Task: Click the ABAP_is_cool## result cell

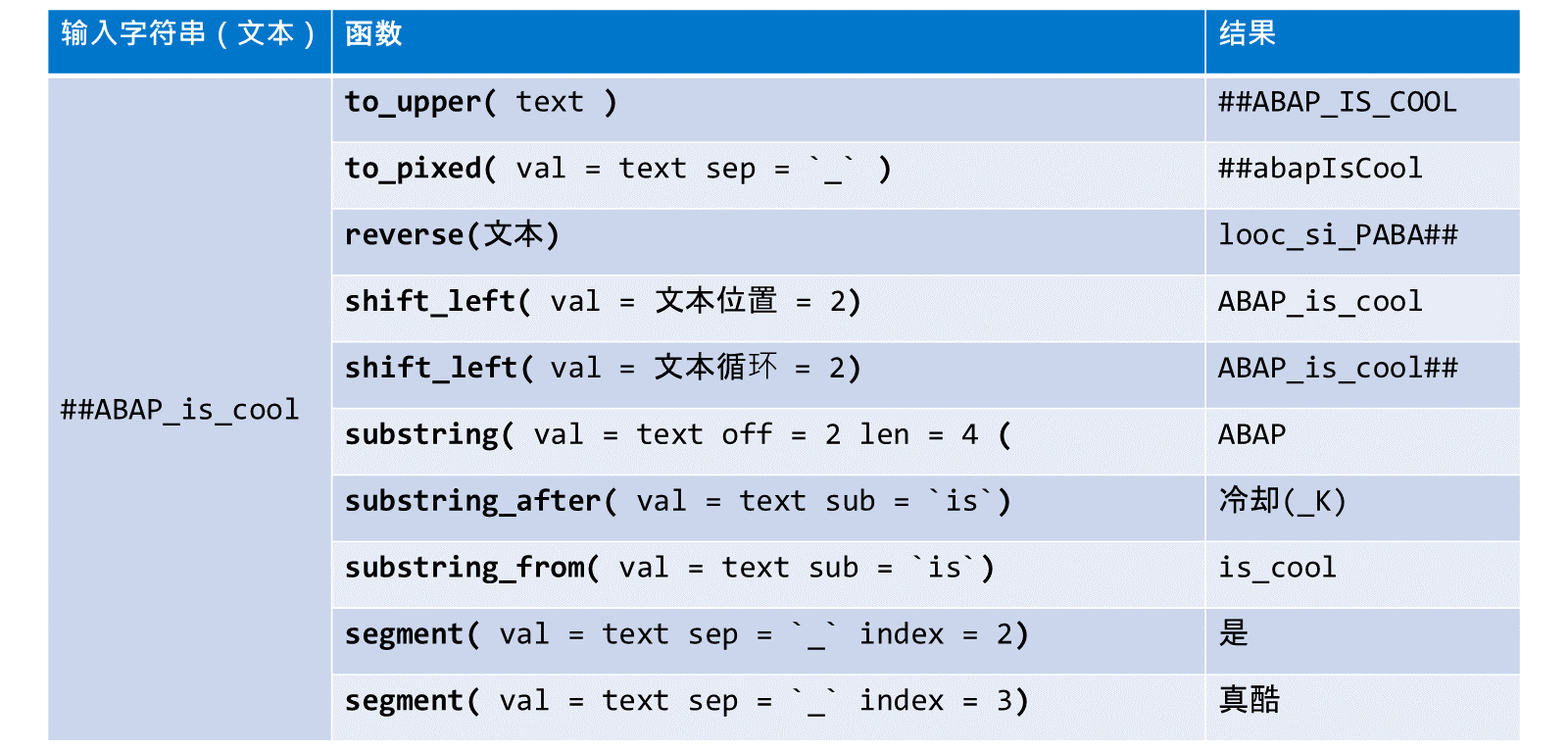Action: pos(1362,375)
